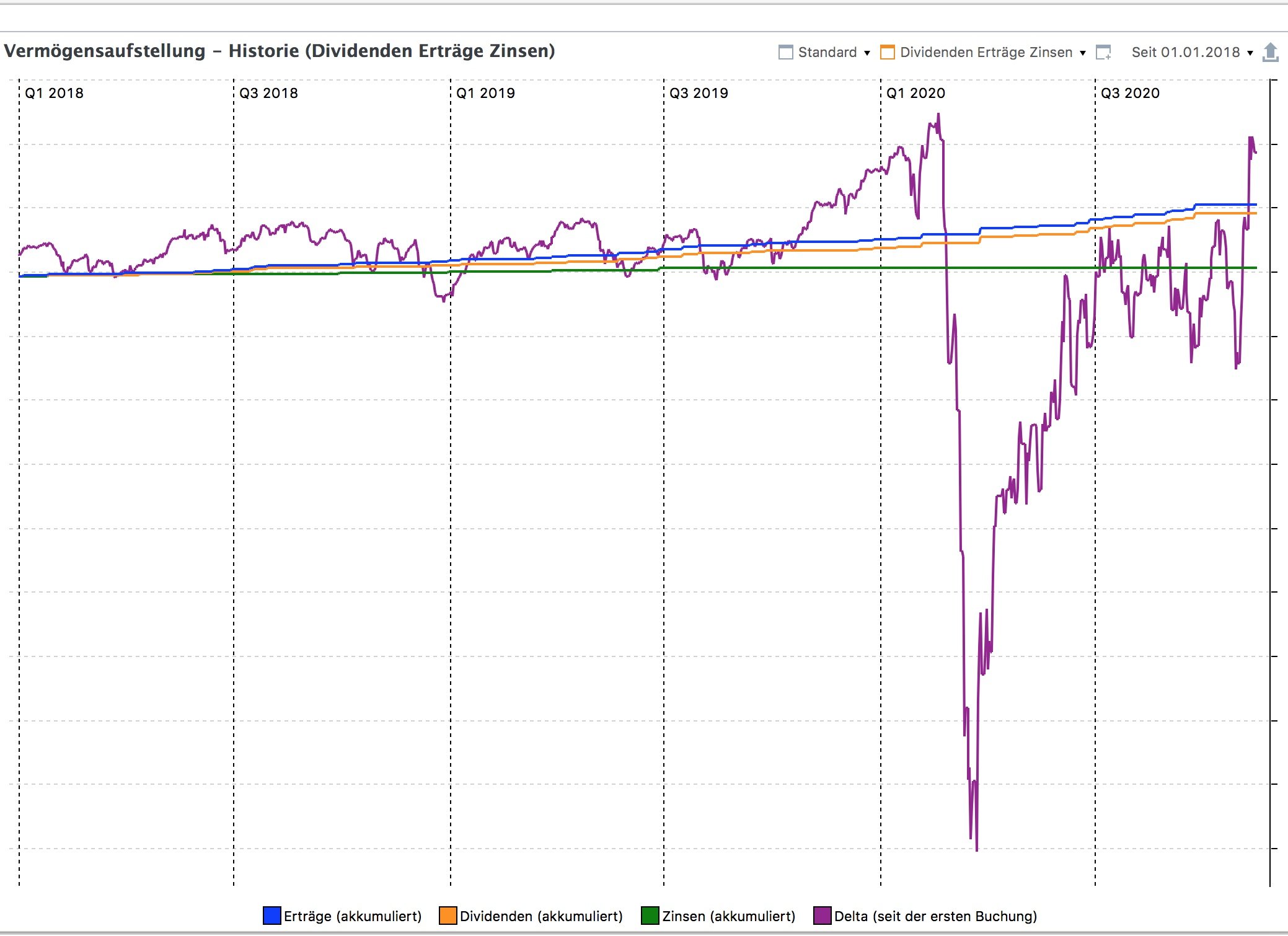The height and width of the screenshot is (936, 1288).
Task: Click the Erträge (akkumuliert) legend label
Action: click(x=352, y=916)
